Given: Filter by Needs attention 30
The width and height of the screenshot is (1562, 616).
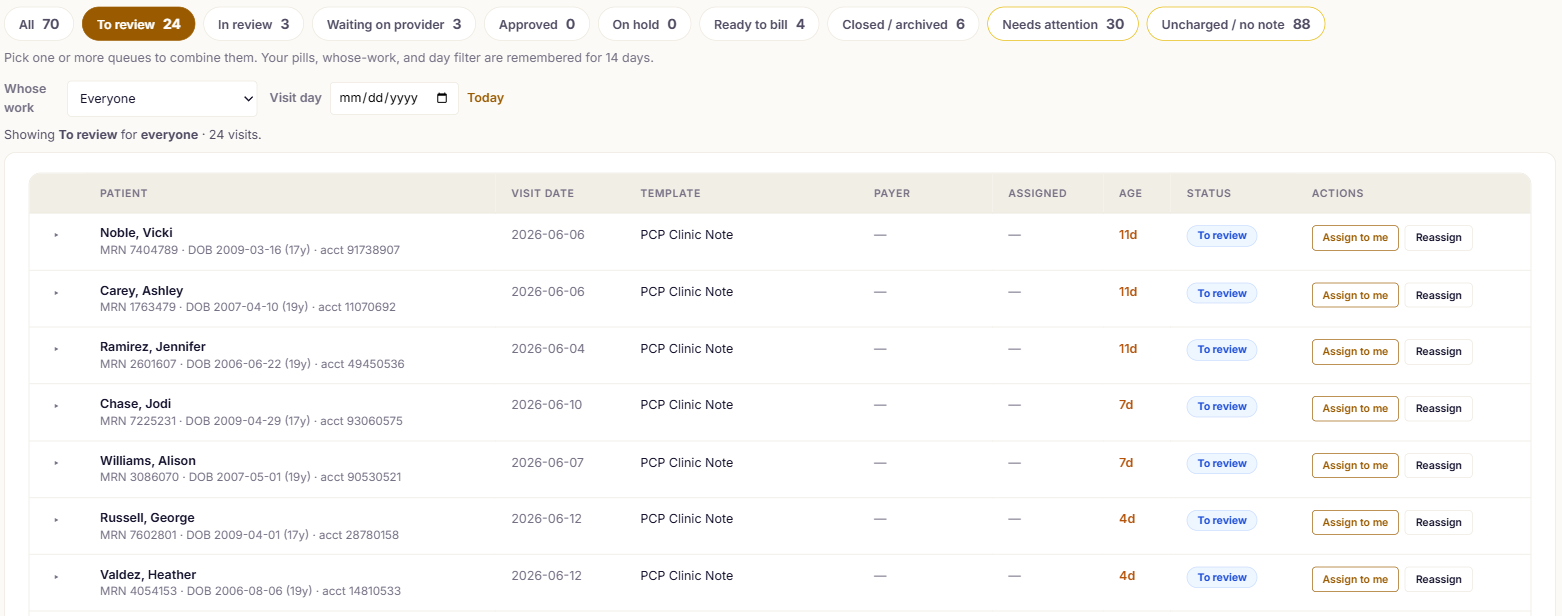Looking at the screenshot, I should [1063, 24].
